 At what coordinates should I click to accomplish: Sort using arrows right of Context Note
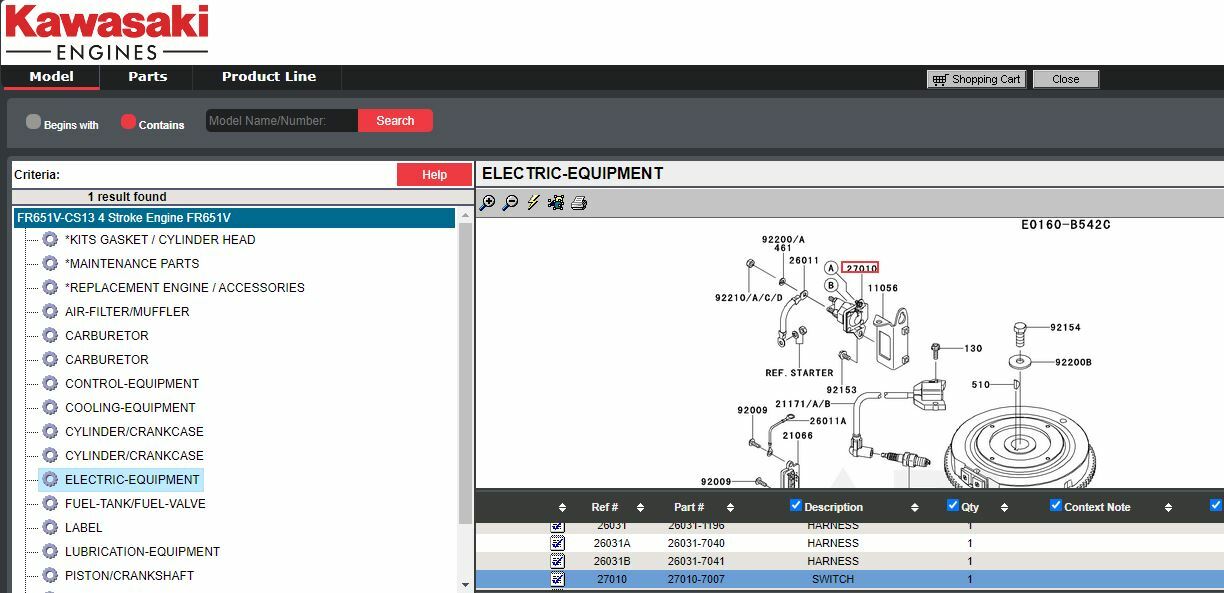coord(1168,508)
